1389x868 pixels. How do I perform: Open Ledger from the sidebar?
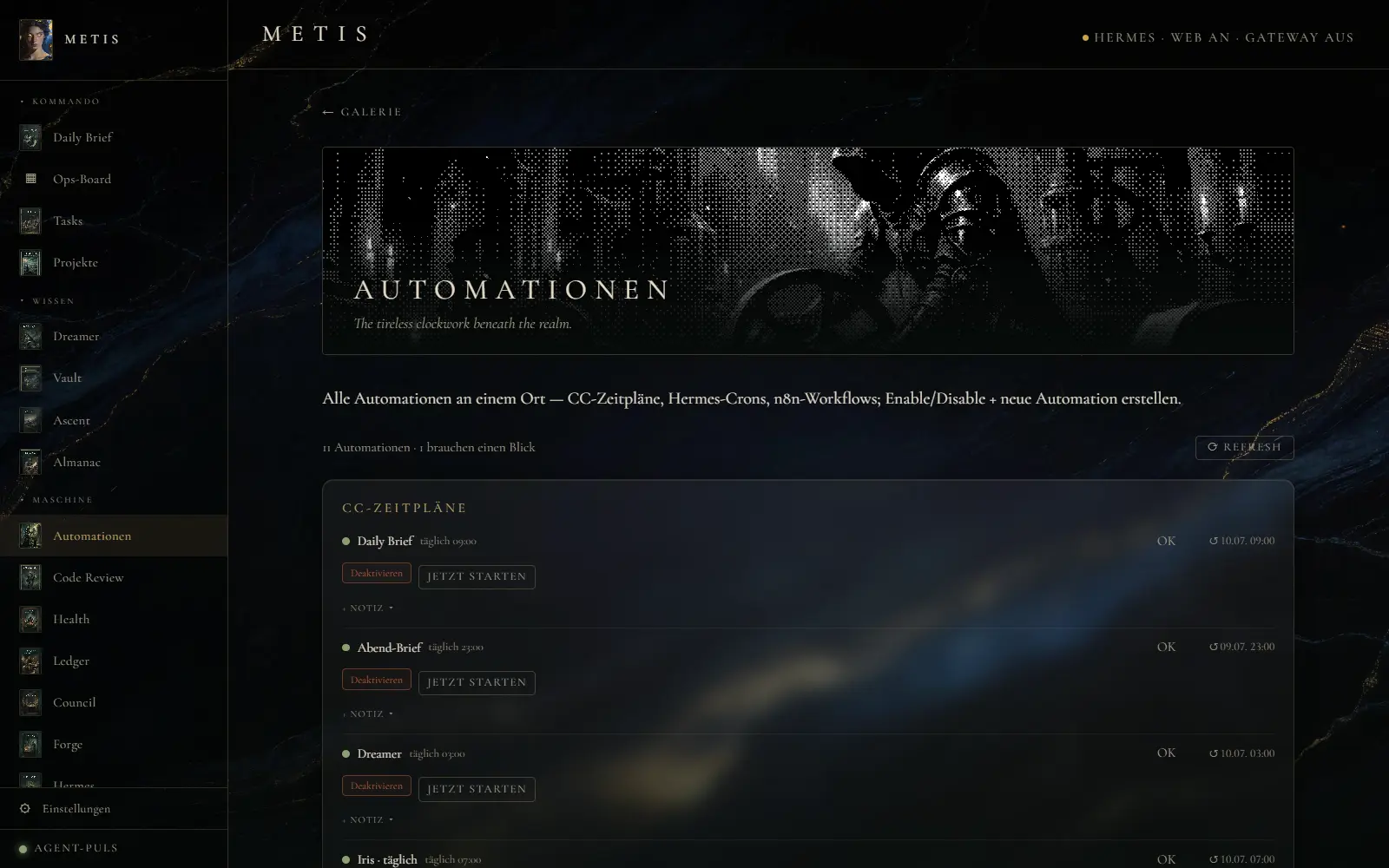click(114, 661)
